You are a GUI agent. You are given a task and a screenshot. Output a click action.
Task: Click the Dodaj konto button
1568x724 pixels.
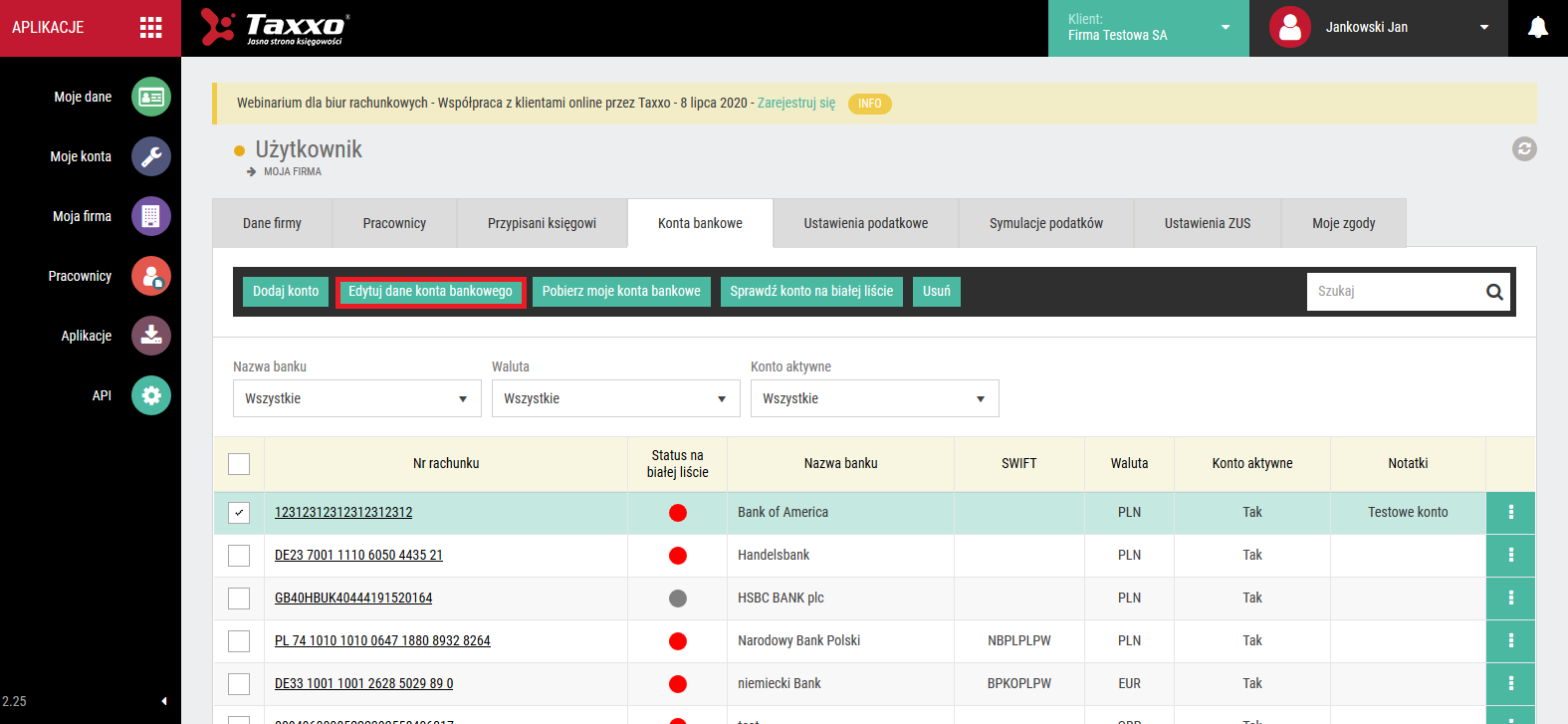(x=286, y=292)
